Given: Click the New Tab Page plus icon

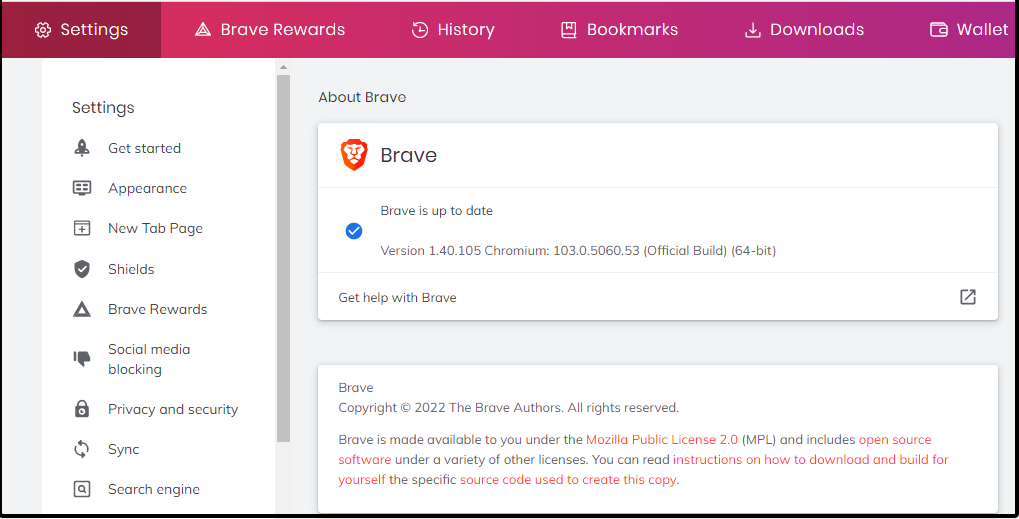Looking at the screenshot, I should pos(82,228).
